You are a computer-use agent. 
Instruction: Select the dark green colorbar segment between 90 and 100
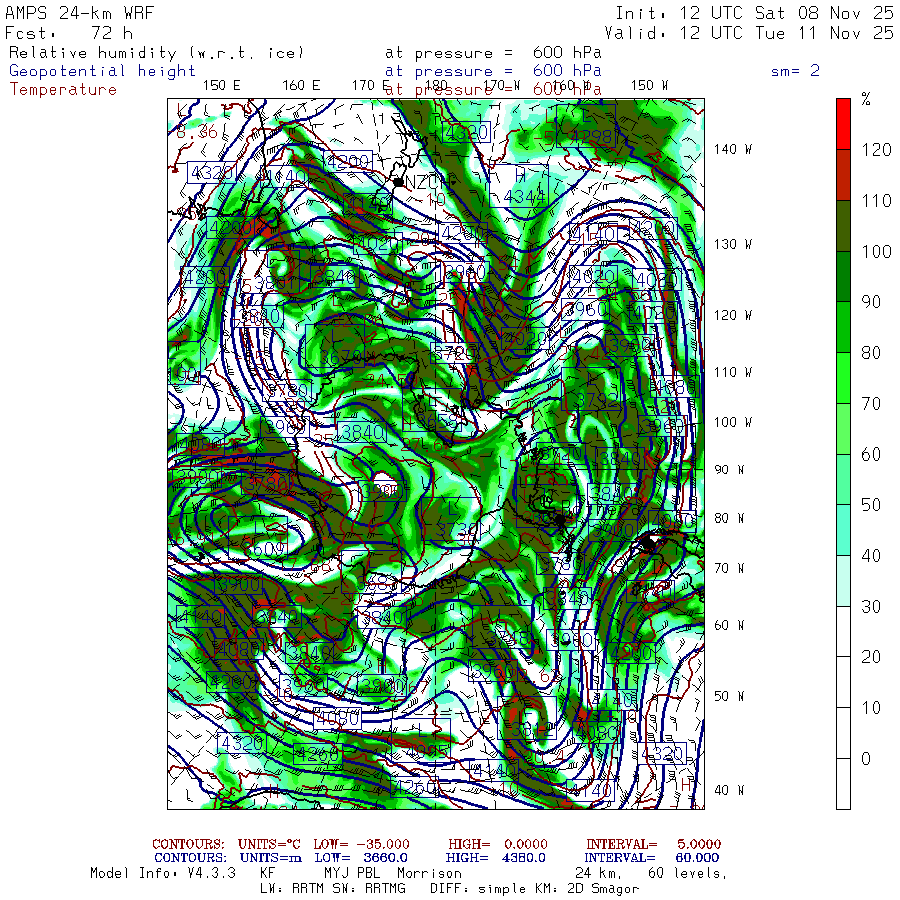click(x=843, y=276)
